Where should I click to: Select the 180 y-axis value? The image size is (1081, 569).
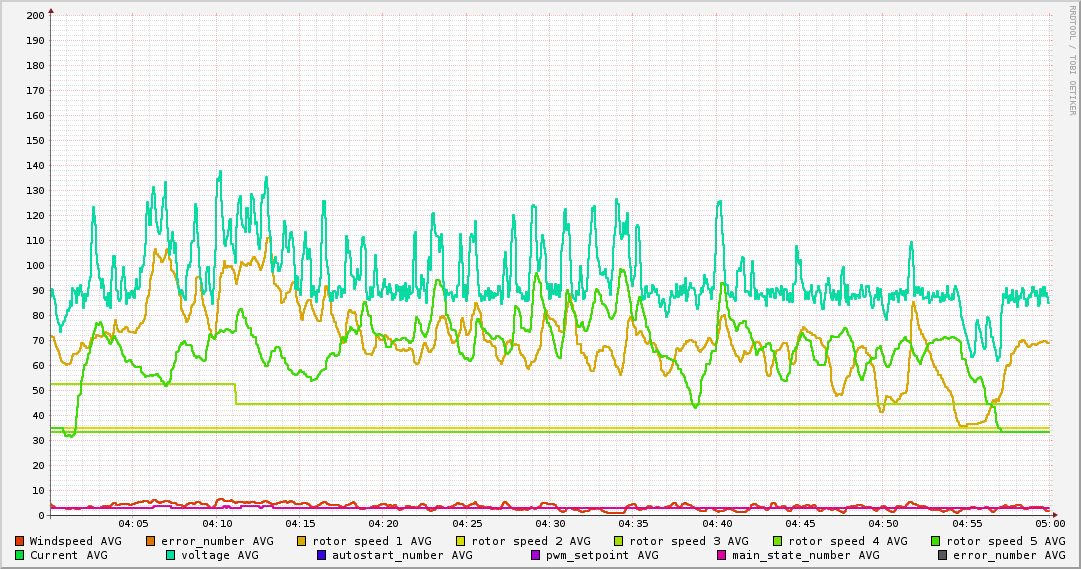35,66
